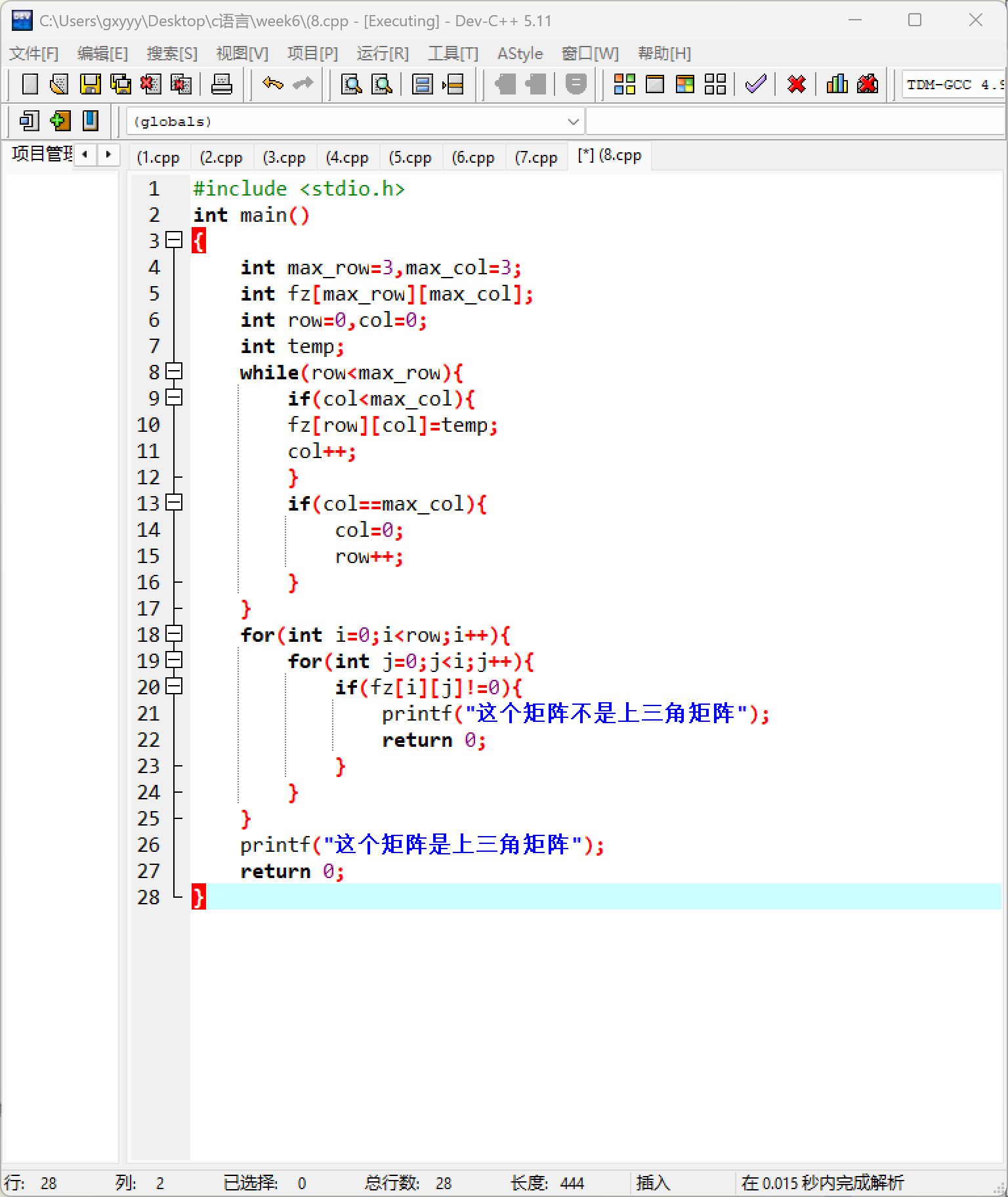Screen dimensions: 1008x1197
Task: Open the Find search icon
Action: pyautogui.click(x=352, y=84)
